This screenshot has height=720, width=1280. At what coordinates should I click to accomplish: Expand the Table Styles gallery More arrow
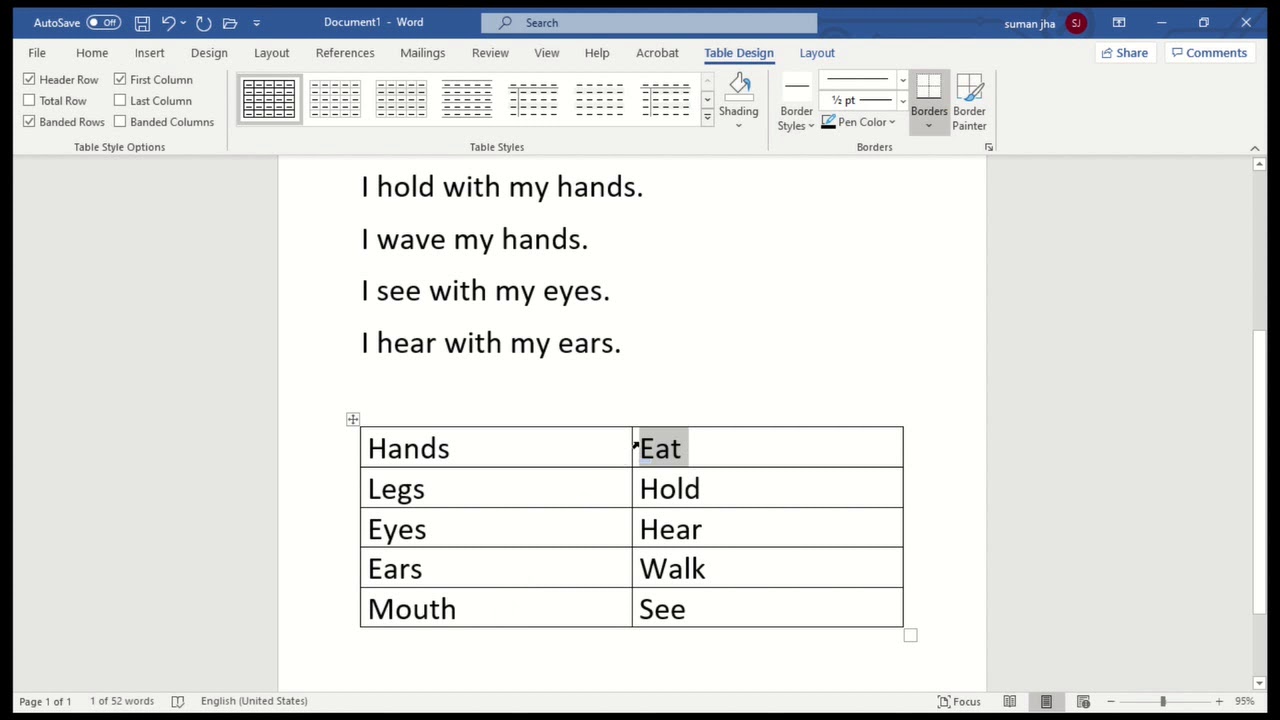click(707, 117)
